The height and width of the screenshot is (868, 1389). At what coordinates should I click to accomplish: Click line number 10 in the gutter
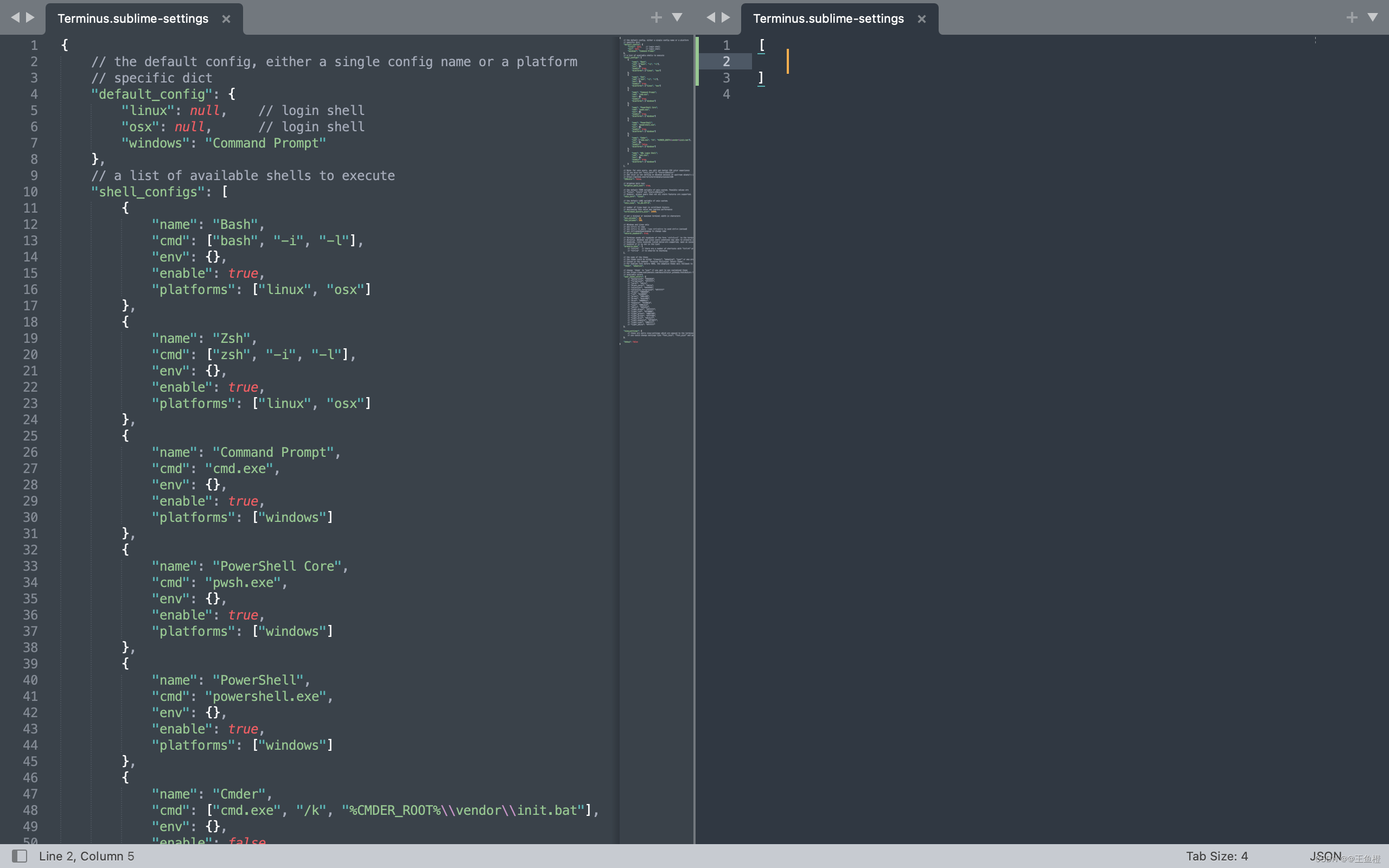(x=30, y=191)
